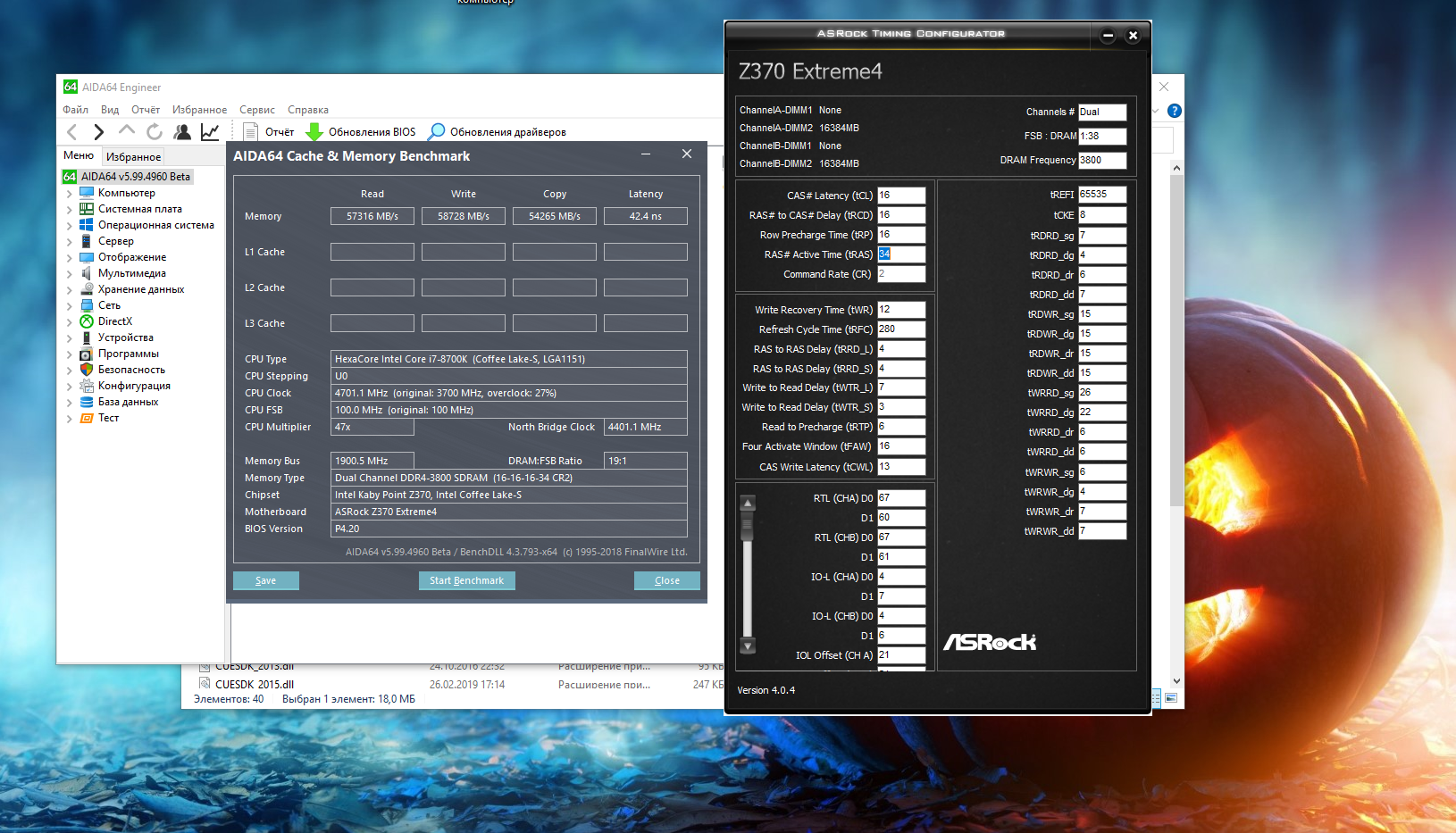Open the Избранное menu in the menu bar
This screenshot has width=1456, height=833.
[x=199, y=110]
